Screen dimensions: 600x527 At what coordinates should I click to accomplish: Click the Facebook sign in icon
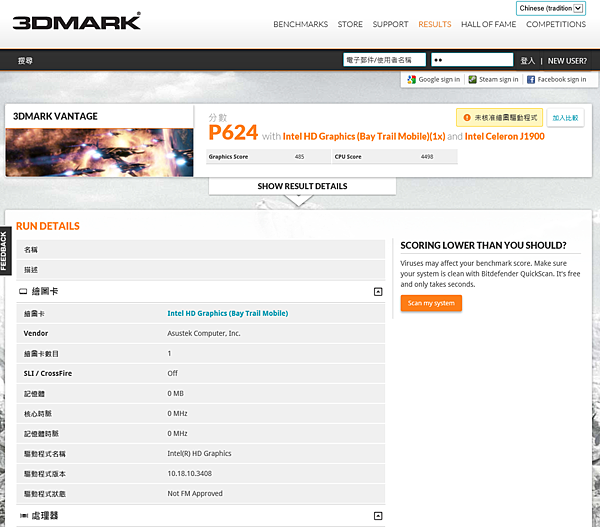[531, 79]
